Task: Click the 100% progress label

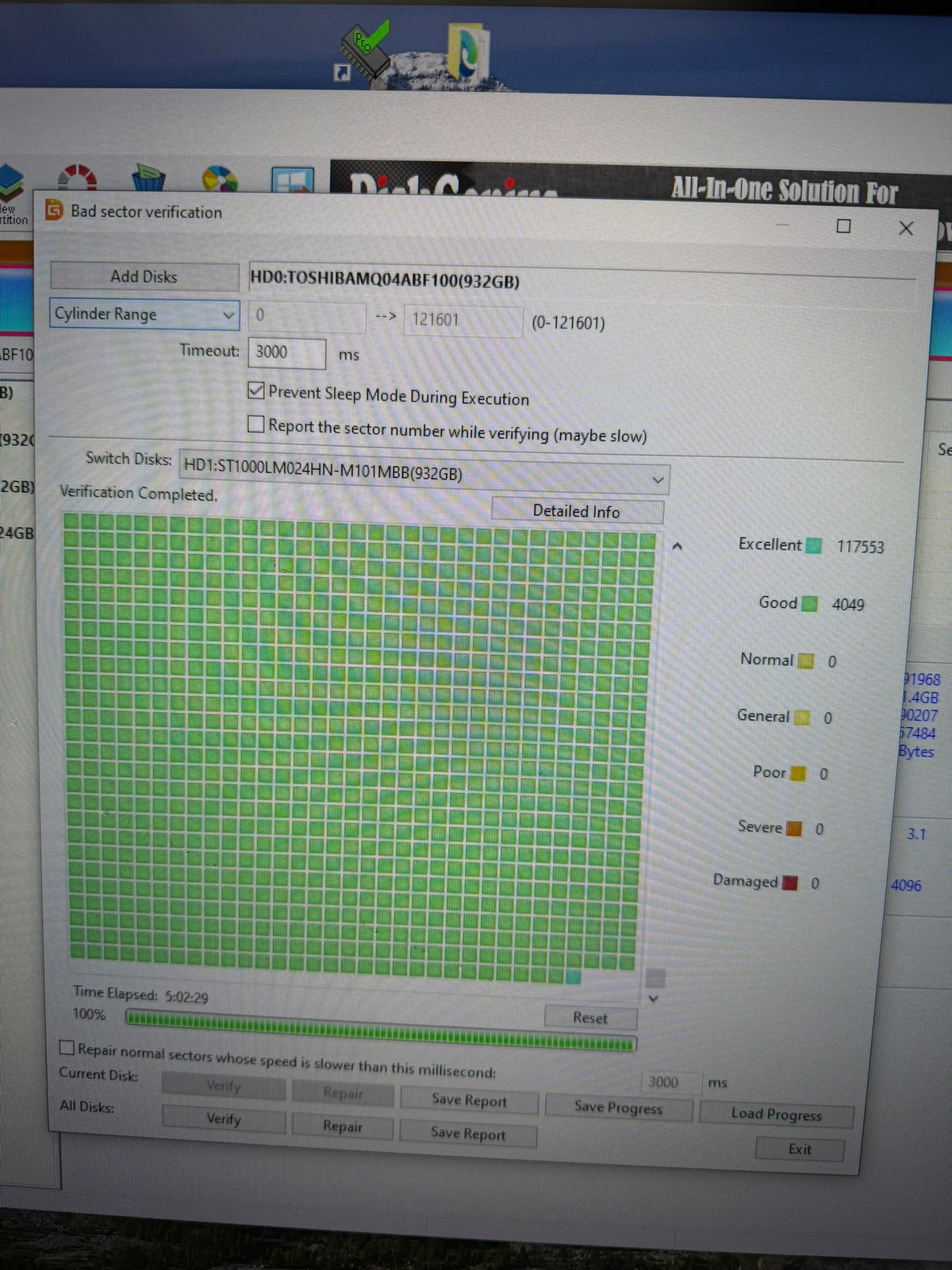Action: click(89, 1014)
